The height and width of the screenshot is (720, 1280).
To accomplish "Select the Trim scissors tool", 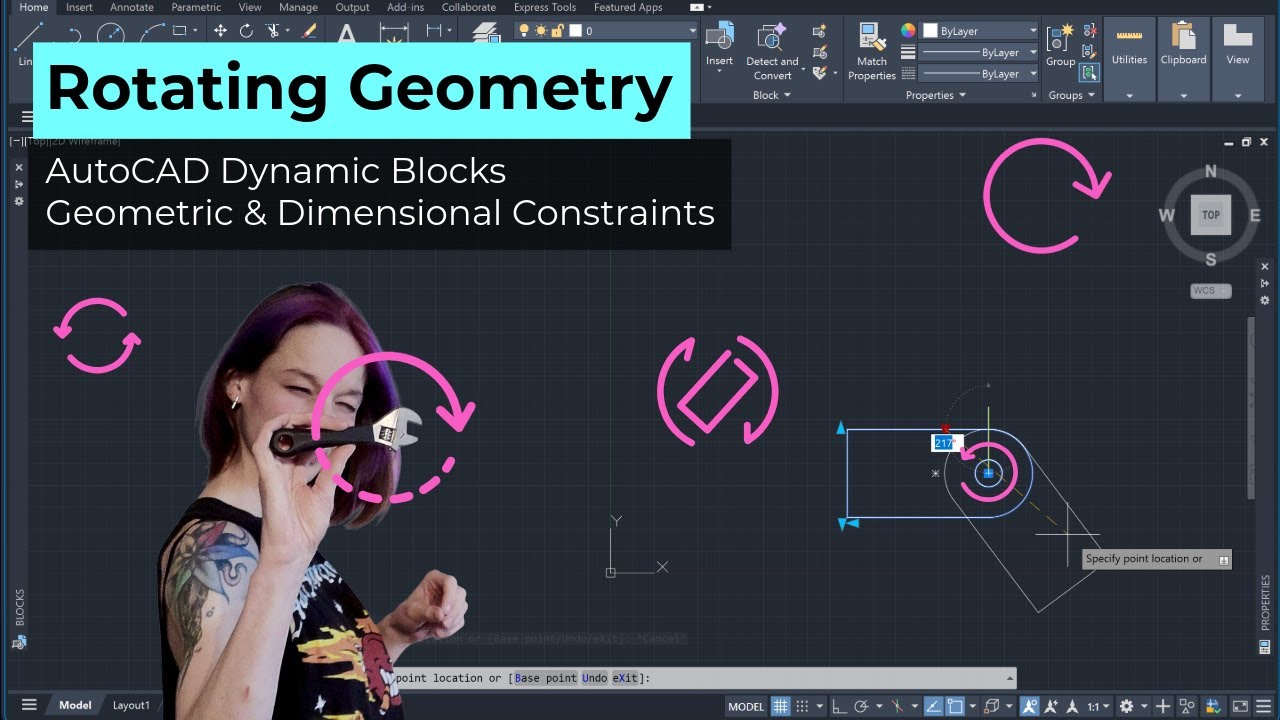I will 273,31.
